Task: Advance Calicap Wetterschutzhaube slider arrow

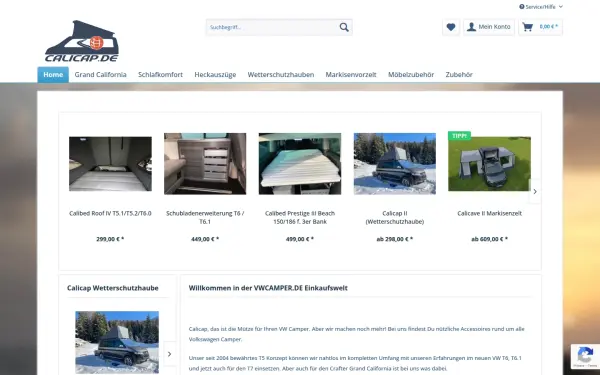Action: (170, 354)
